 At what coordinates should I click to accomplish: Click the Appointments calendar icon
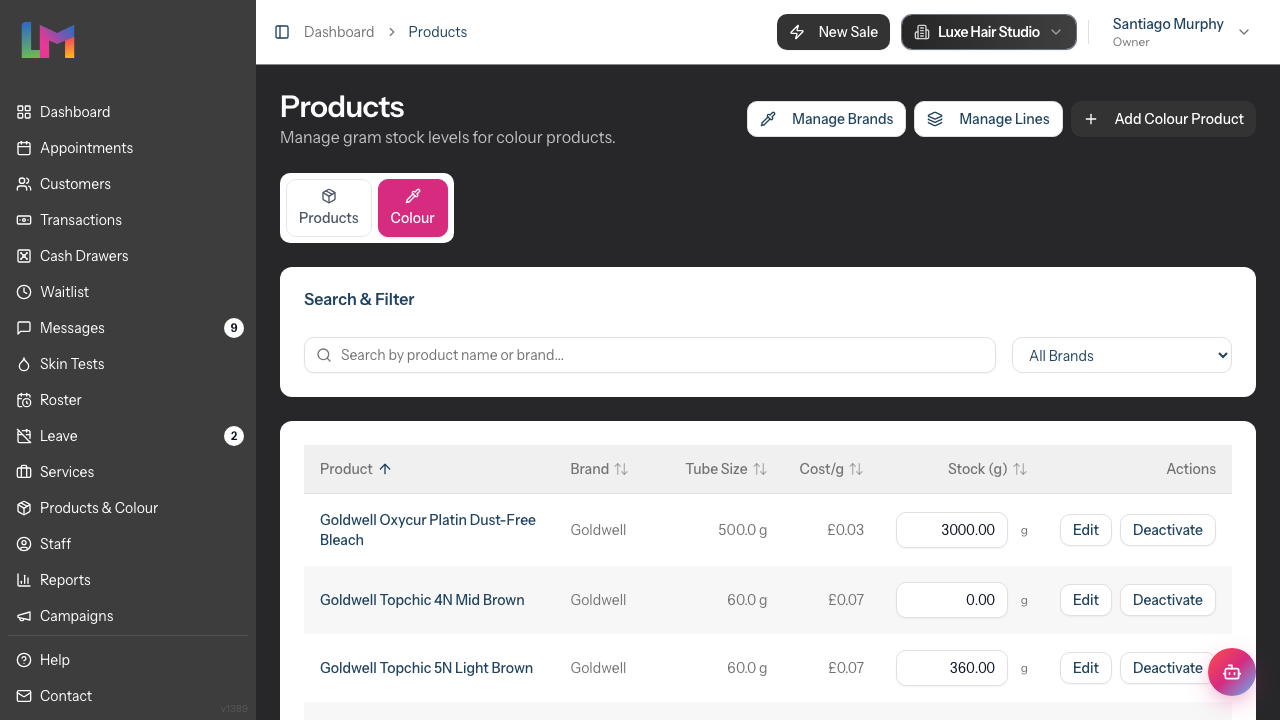pos(24,148)
